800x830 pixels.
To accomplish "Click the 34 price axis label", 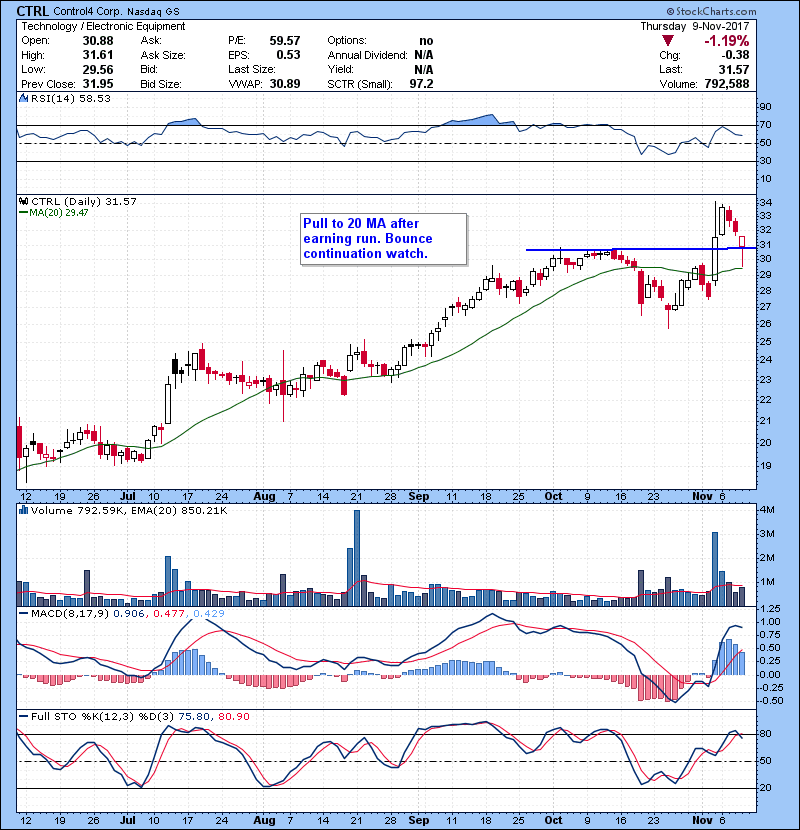I will pos(766,203).
